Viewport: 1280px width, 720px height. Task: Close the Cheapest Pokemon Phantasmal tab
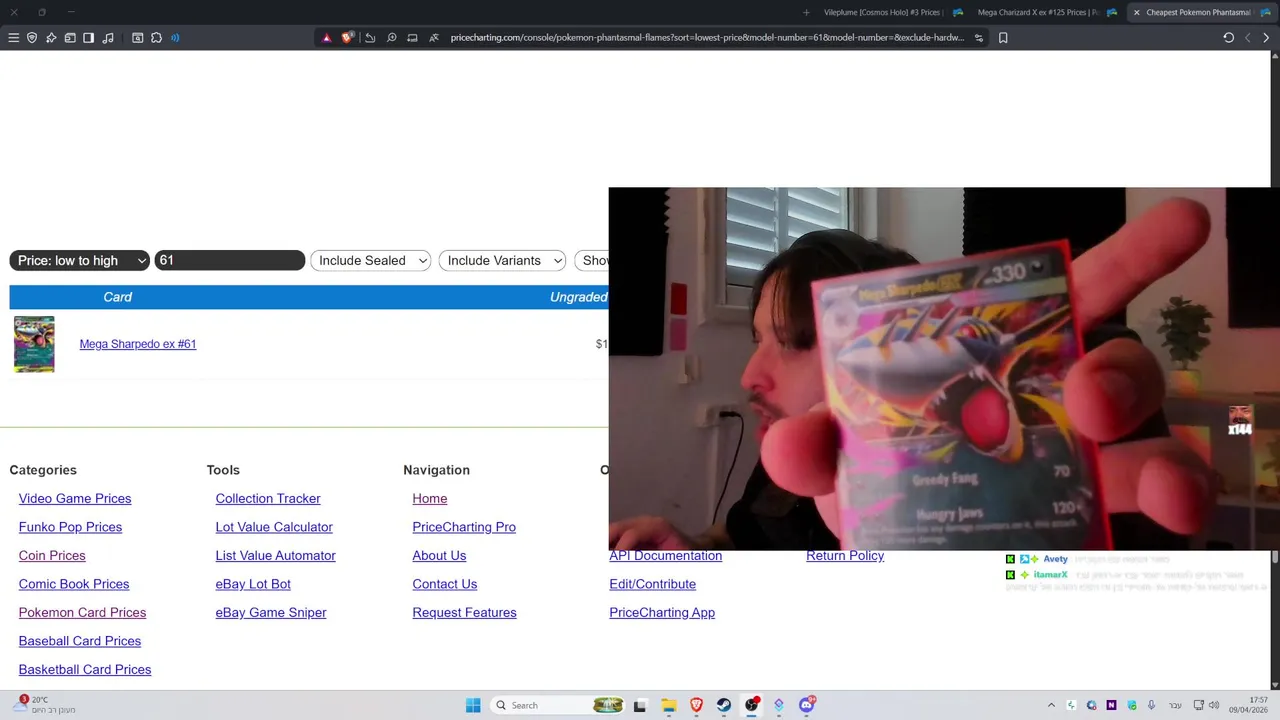click(1136, 12)
